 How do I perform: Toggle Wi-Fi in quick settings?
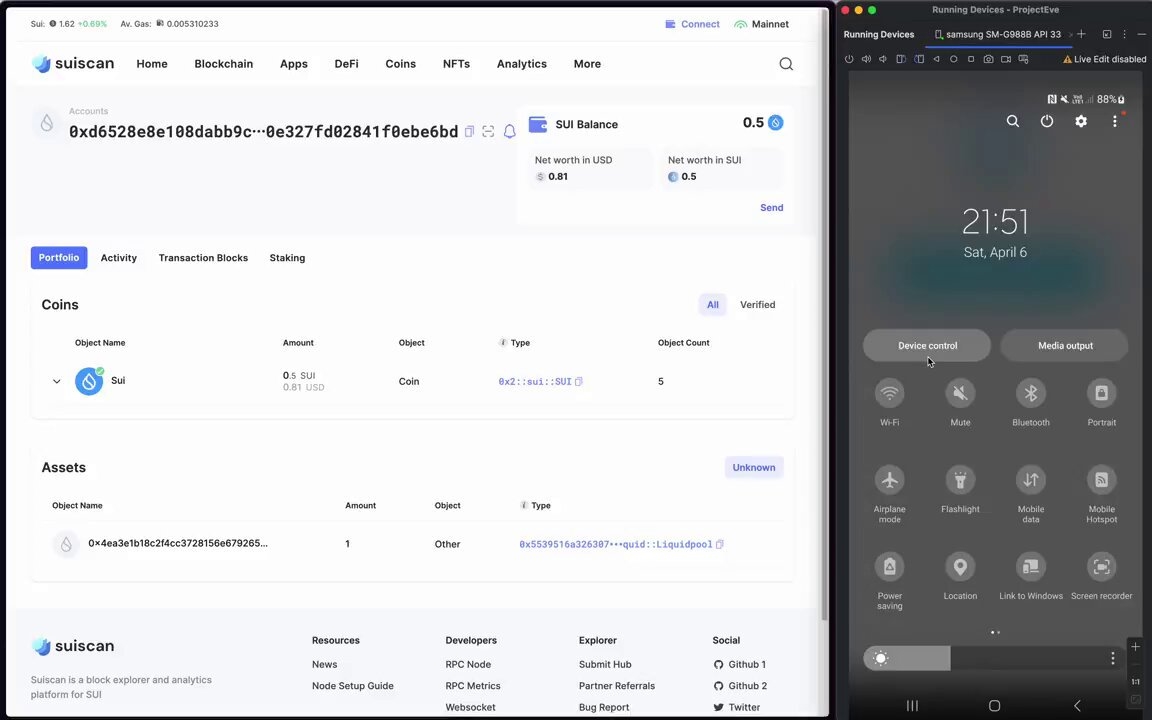click(x=889, y=393)
